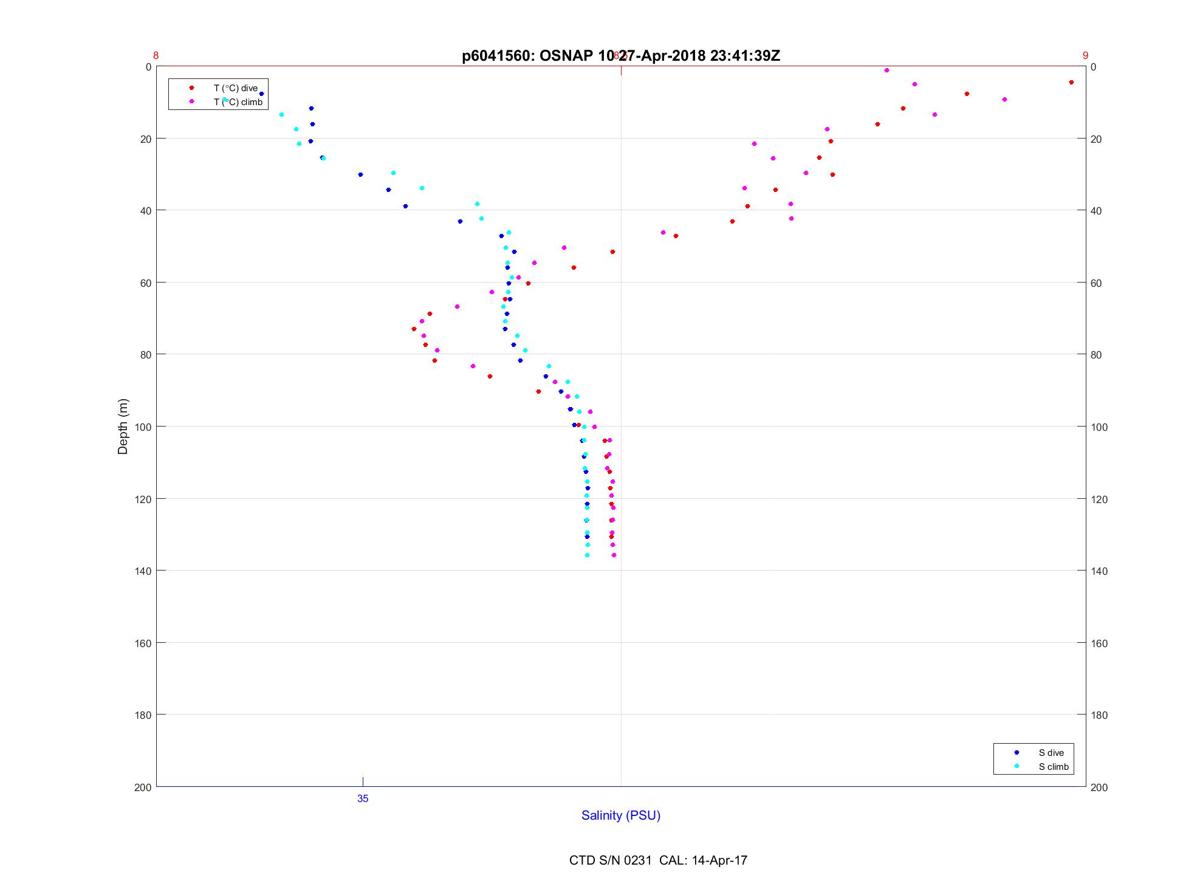Select the 'S dive' legend entry
Image resolution: width=1200 pixels, height=885 pixels.
1050,752
